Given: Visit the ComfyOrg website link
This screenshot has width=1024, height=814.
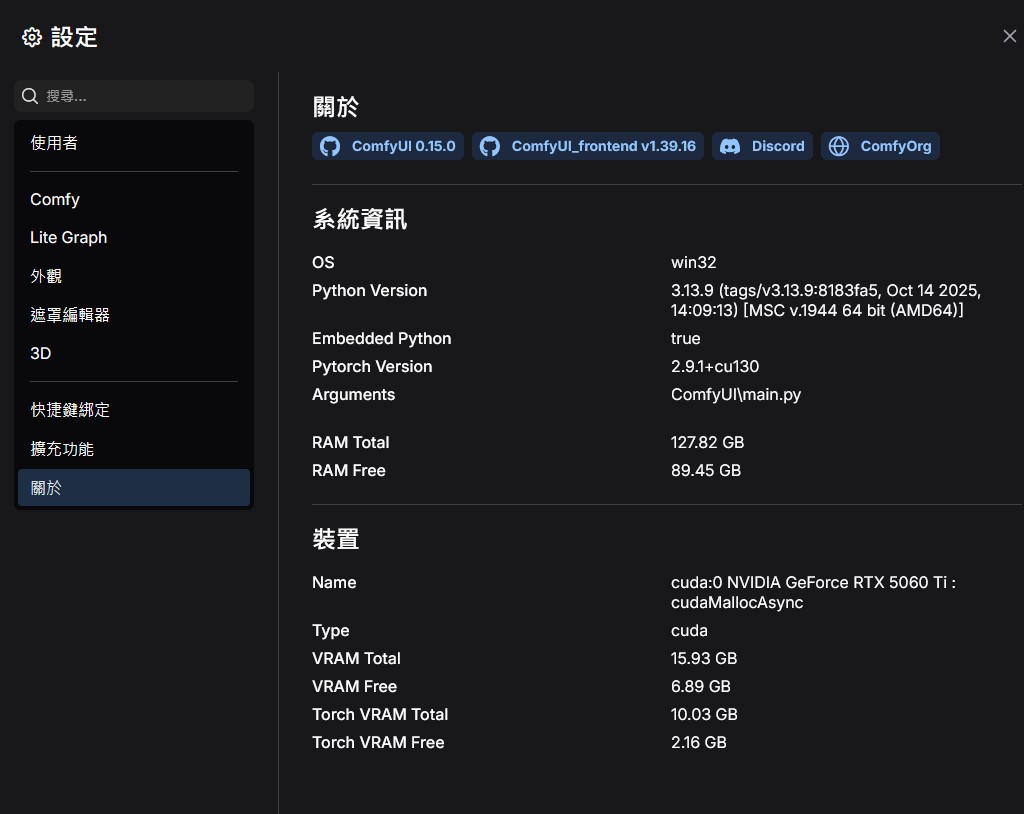Looking at the screenshot, I should (895, 146).
